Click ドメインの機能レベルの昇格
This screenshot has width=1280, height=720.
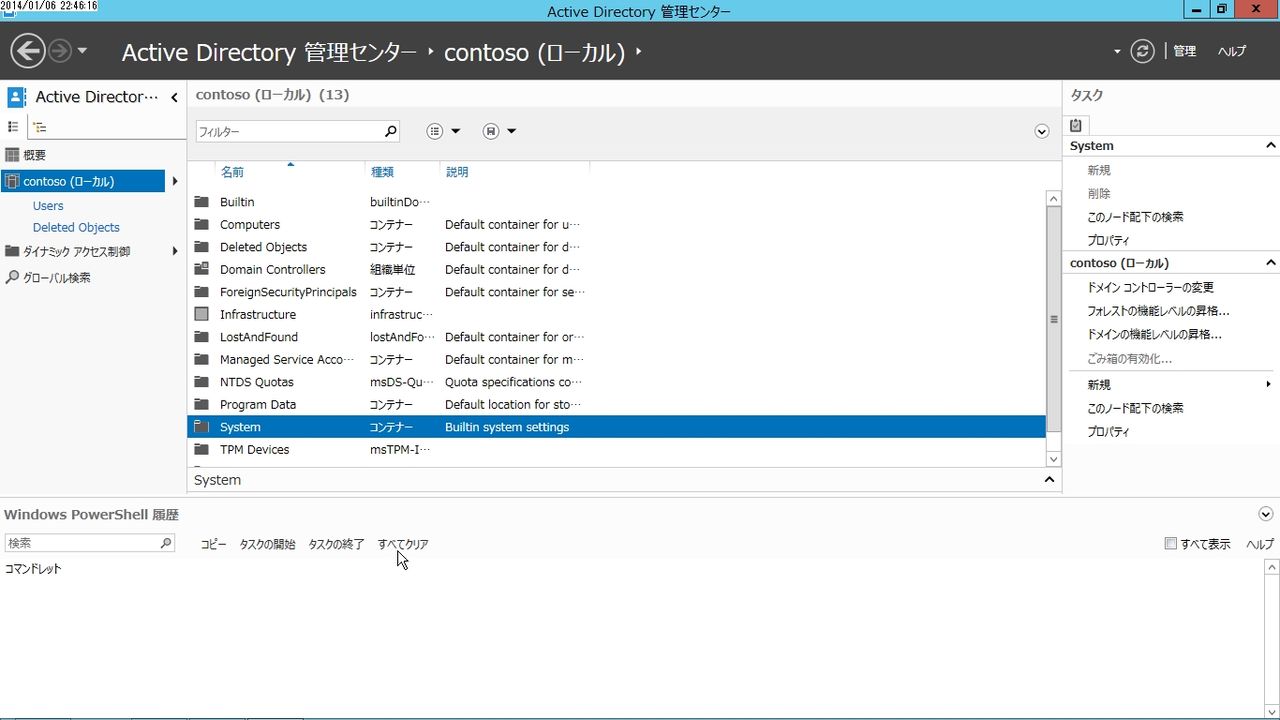click(1154, 335)
